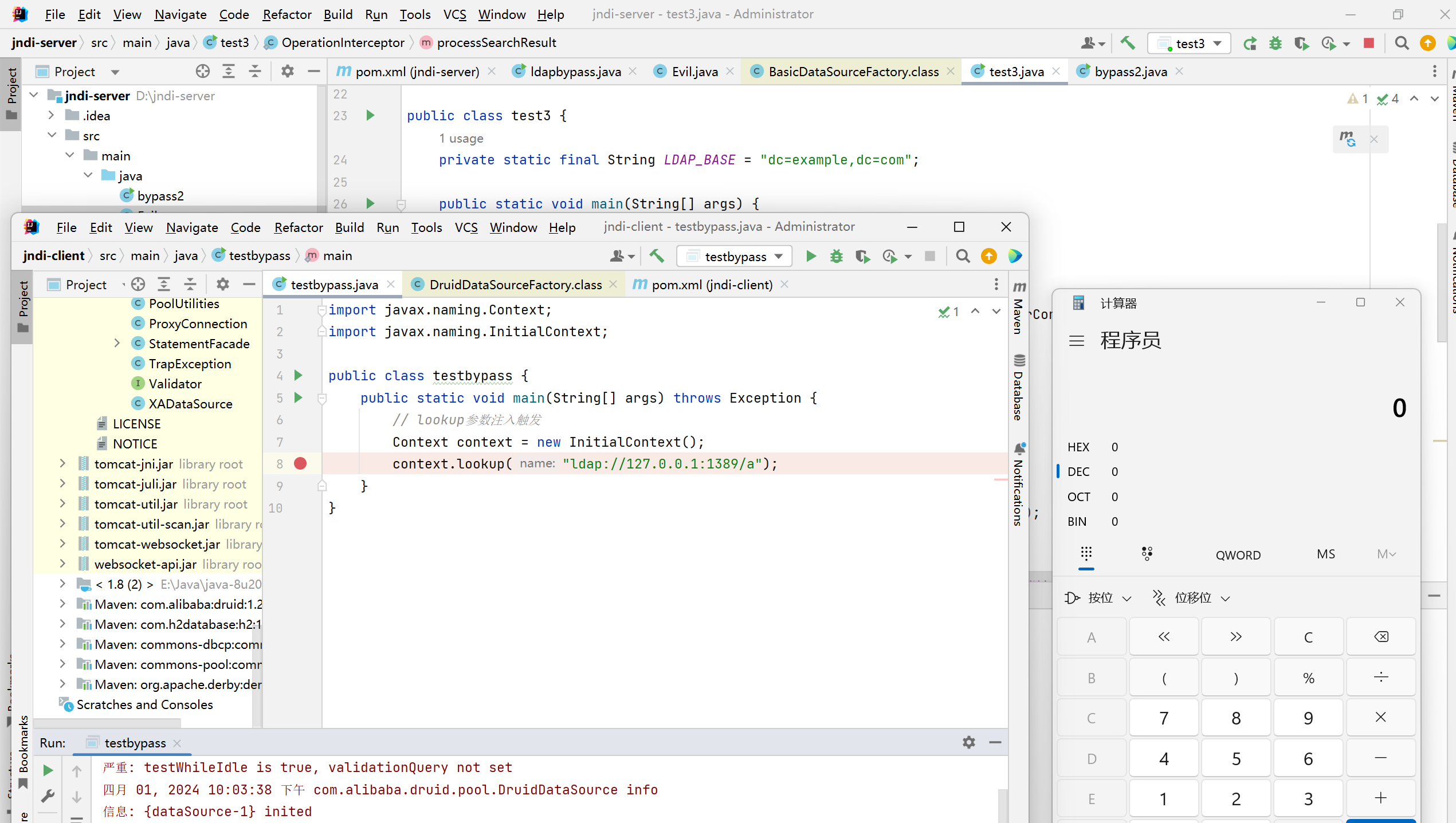Select Scratches and Consoles in jndi-client tree
The image size is (1456, 823).
[x=144, y=704]
